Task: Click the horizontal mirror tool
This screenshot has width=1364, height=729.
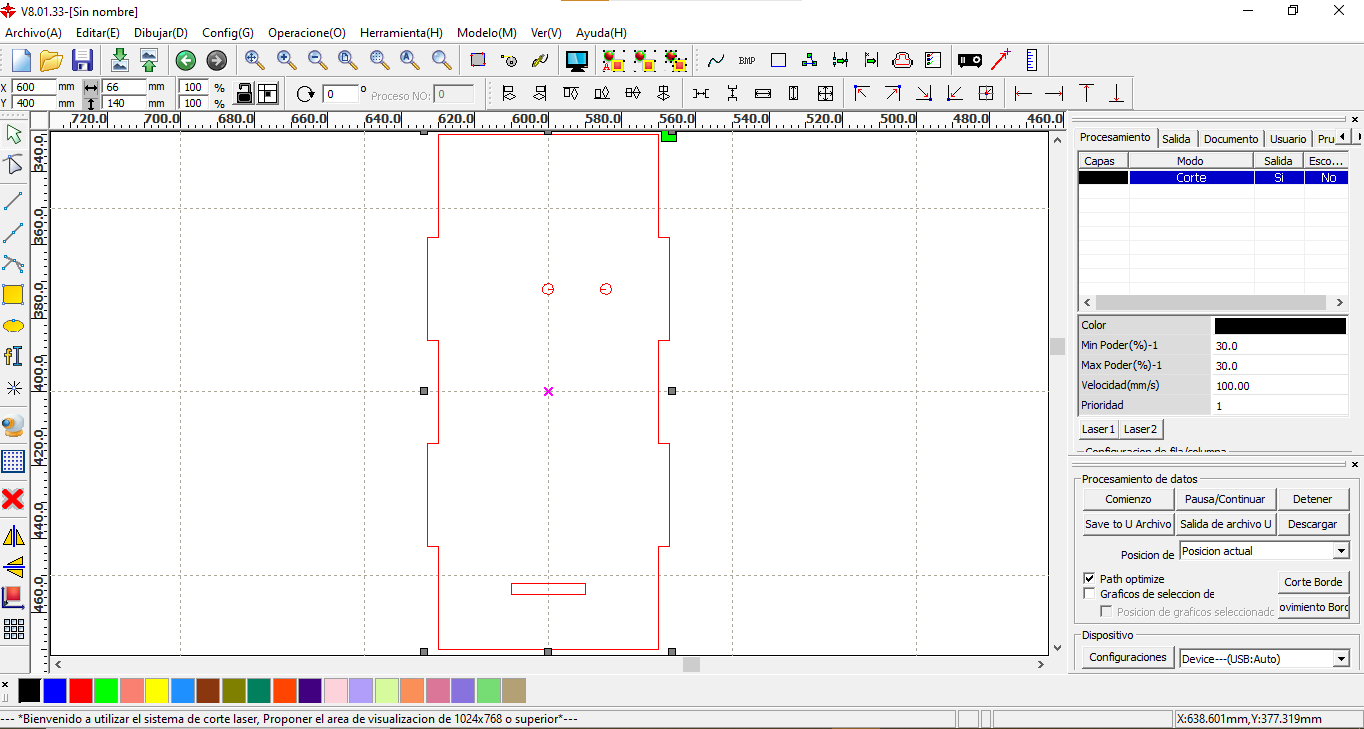Action: [x=13, y=536]
